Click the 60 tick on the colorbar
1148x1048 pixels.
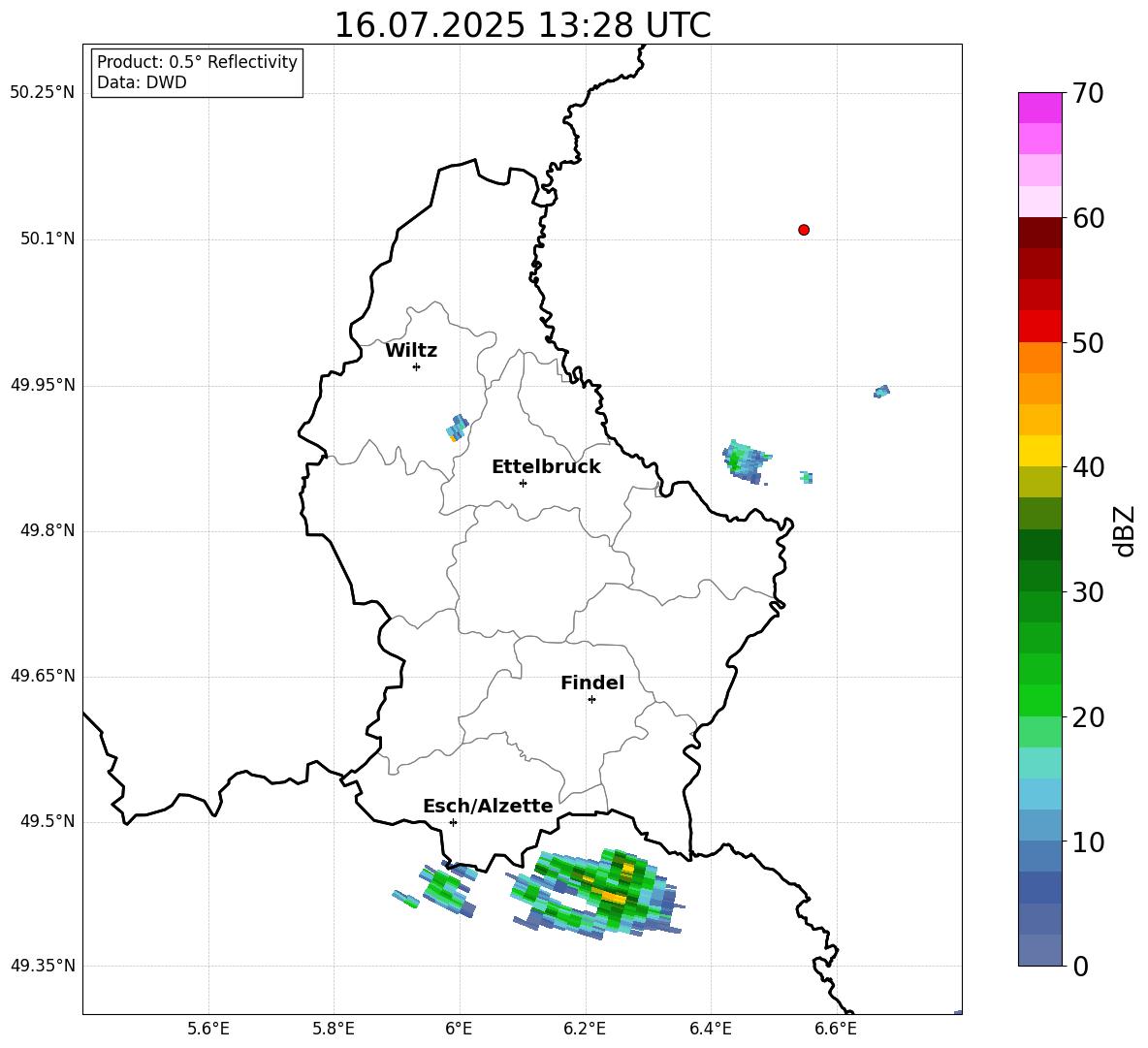(x=1088, y=218)
